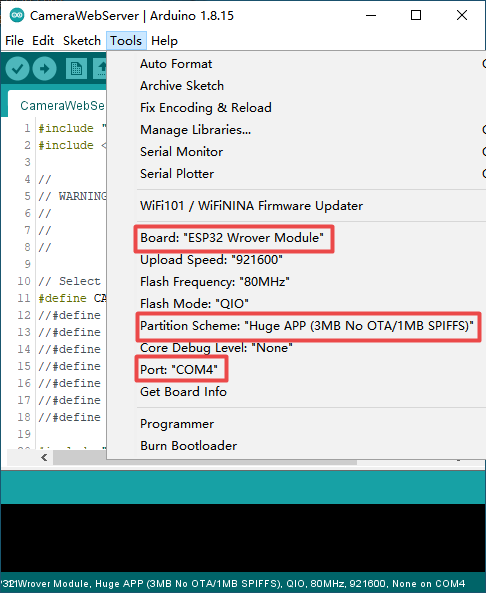The image size is (486, 593).
Task: Expand Core Debug Level: "None" submenu
Action: (296, 348)
